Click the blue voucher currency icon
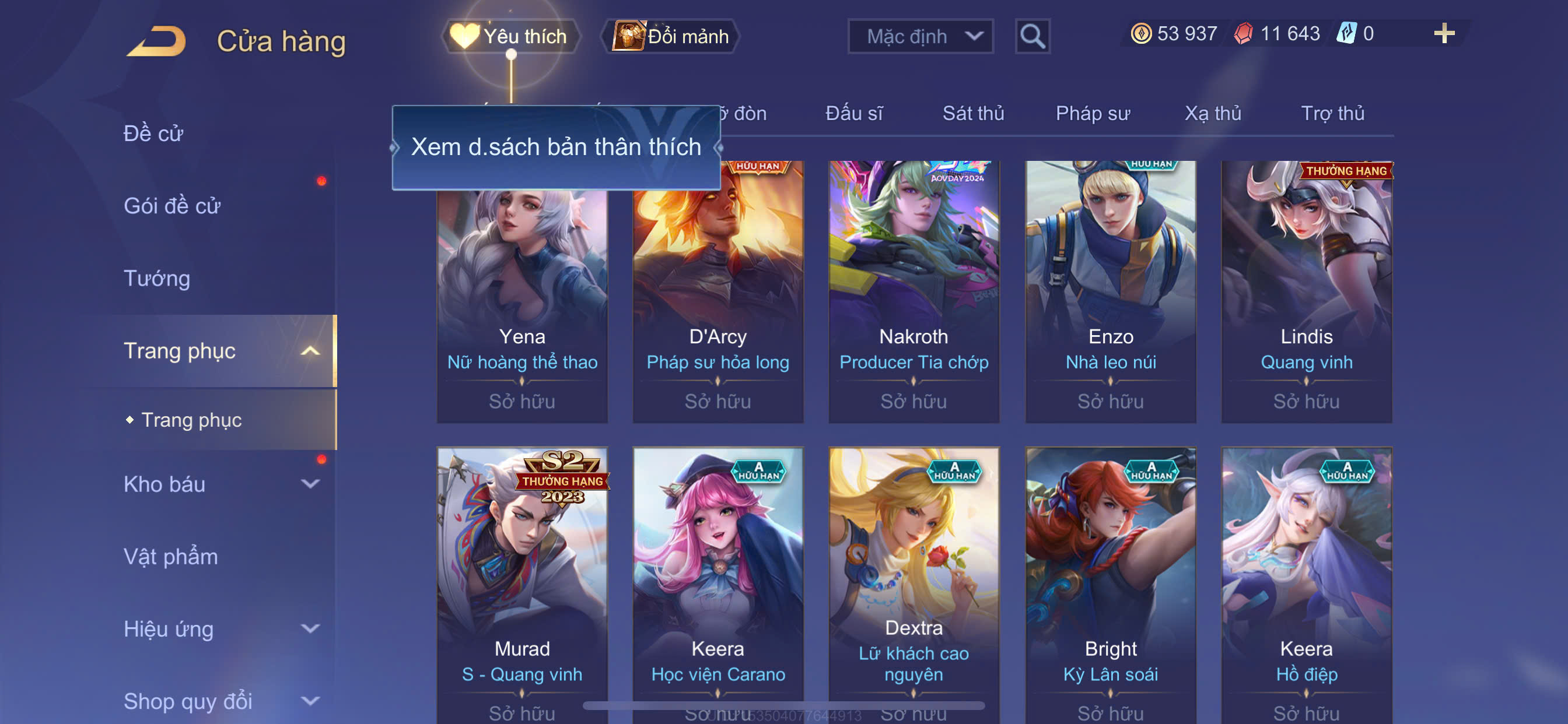The width and height of the screenshot is (1568, 724). click(1346, 33)
